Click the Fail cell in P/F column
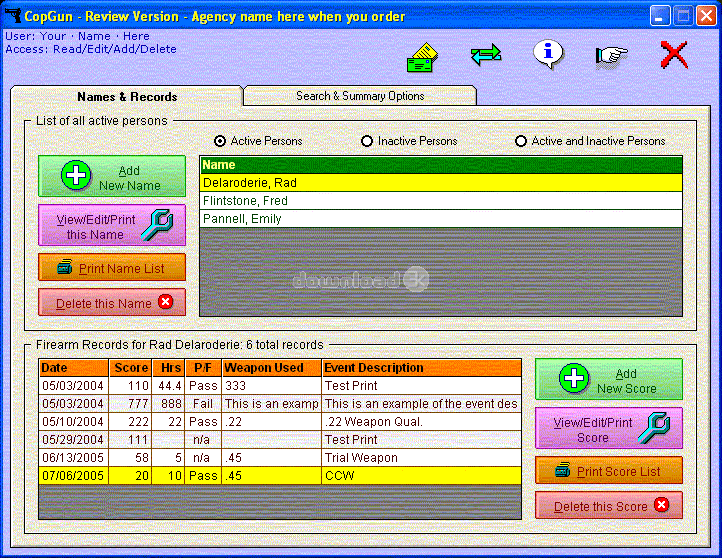The width and height of the screenshot is (722, 558). point(203,404)
